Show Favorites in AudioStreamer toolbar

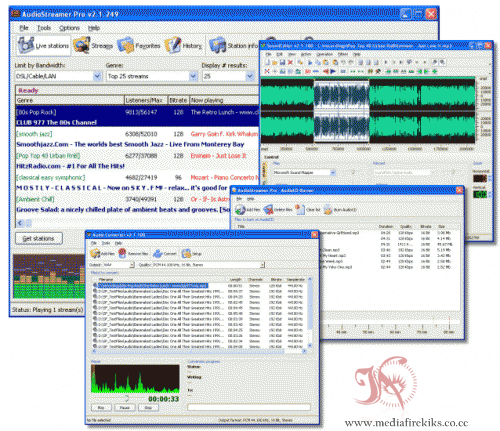[x=138, y=45]
